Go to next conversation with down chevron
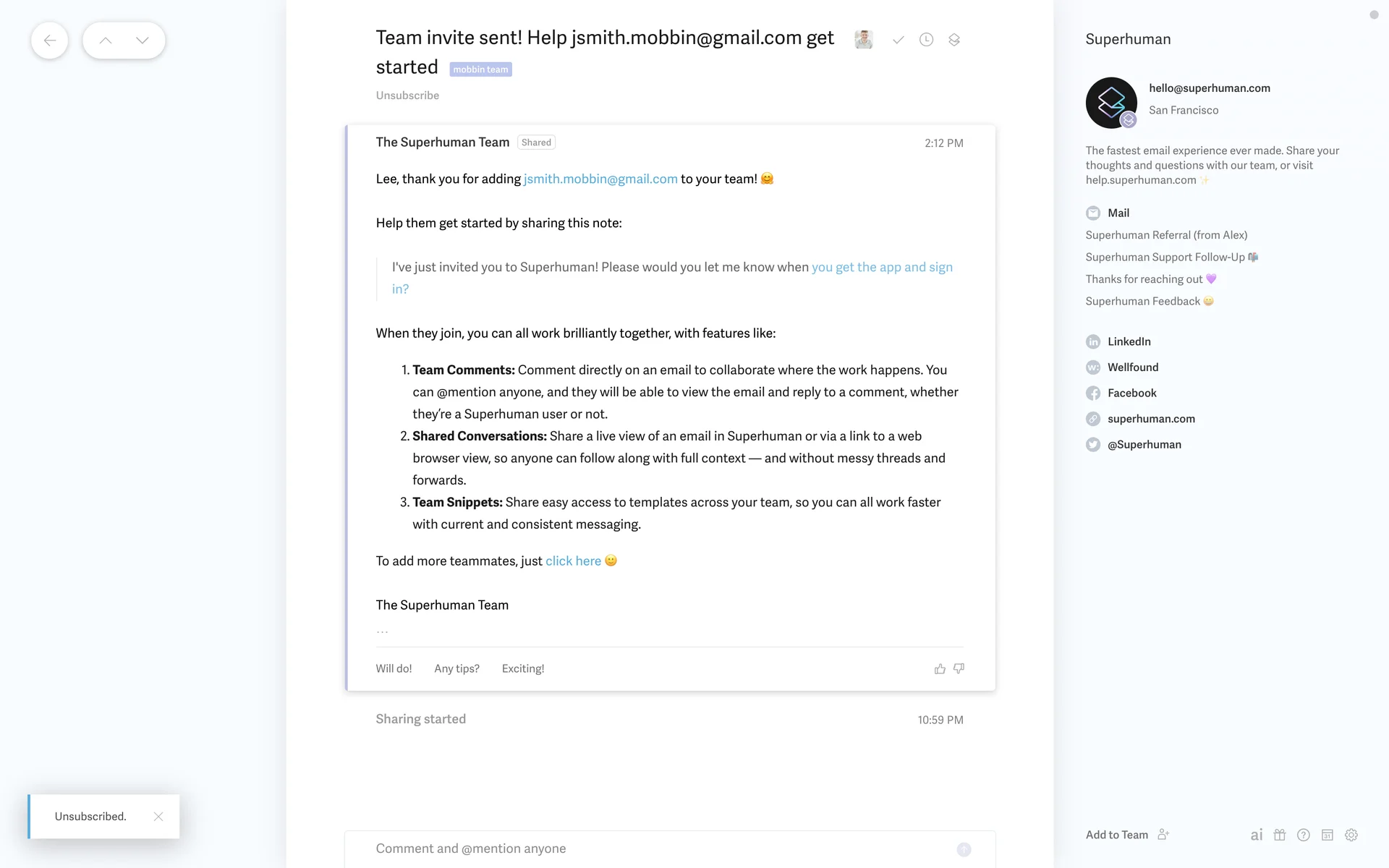Screen dimensions: 1389x868 143,41
